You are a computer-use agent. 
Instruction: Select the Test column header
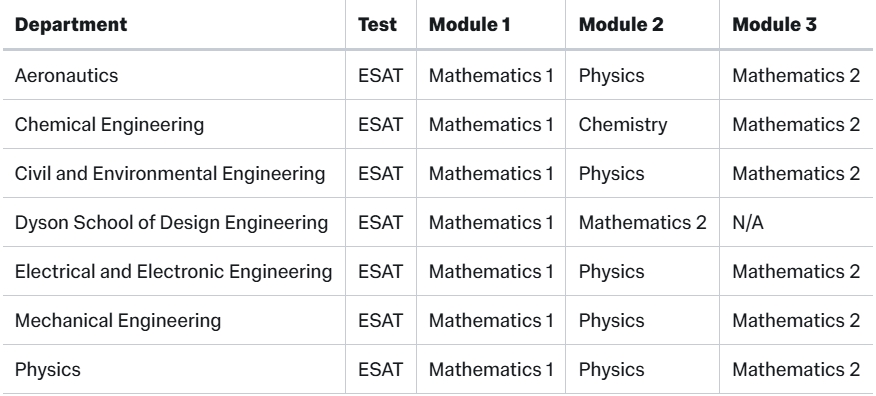pyautogui.click(x=378, y=25)
